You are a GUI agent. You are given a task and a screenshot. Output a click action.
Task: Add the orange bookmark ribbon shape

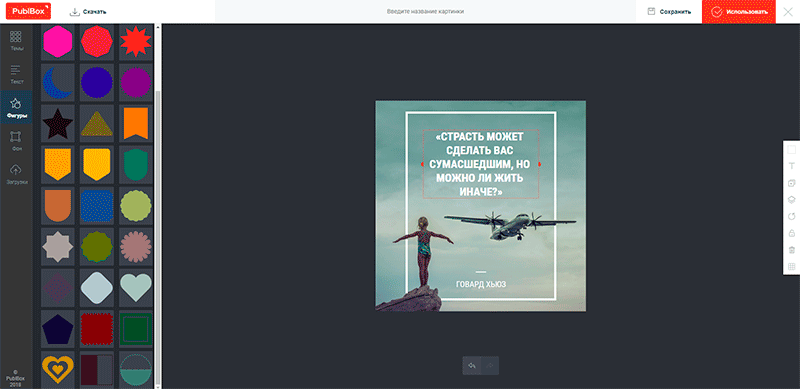pyautogui.click(x=136, y=123)
